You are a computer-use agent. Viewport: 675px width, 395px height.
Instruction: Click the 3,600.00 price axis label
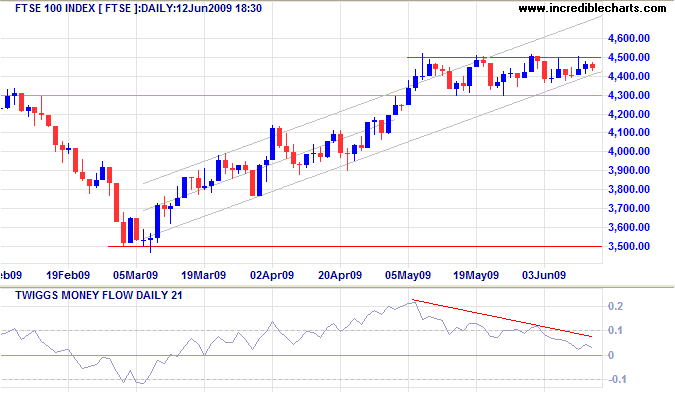pyautogui.click(x=629, y=227)
